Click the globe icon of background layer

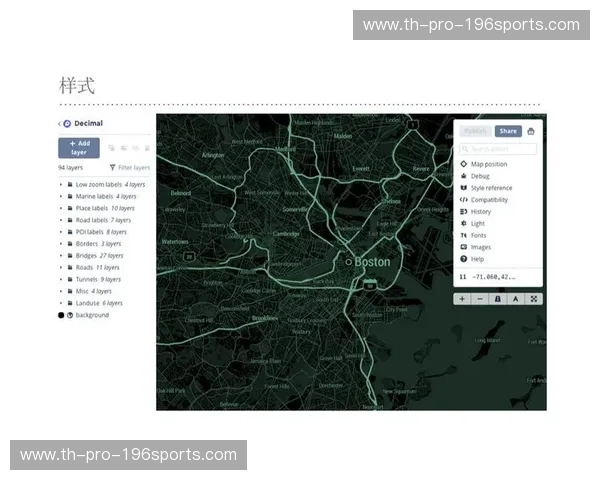click(70, 315)
